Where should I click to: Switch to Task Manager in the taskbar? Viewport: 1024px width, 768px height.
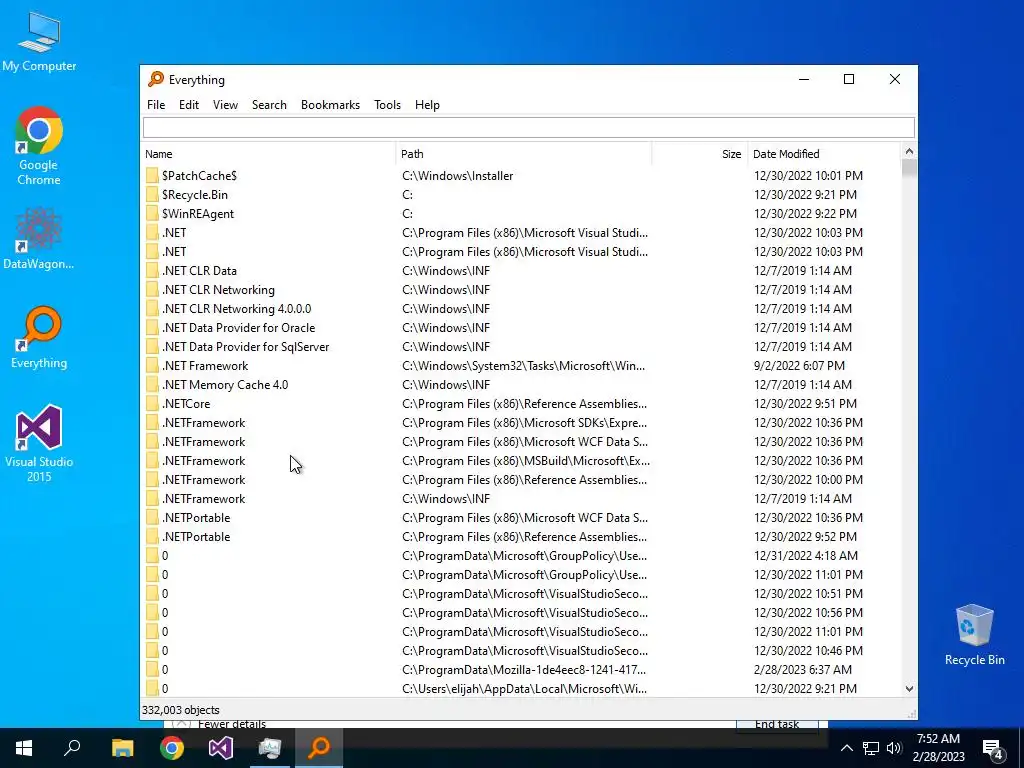(270, 748)
